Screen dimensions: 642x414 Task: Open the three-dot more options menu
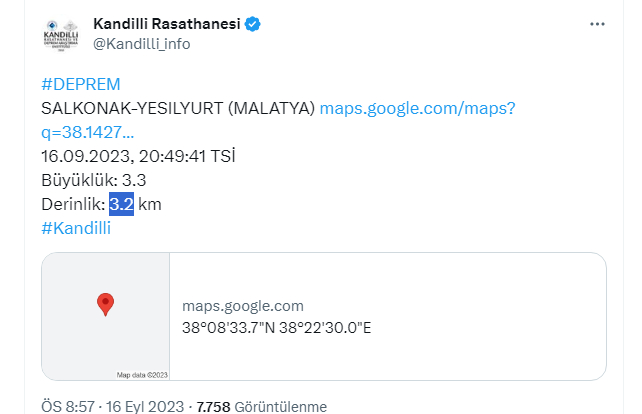point(597,24)
